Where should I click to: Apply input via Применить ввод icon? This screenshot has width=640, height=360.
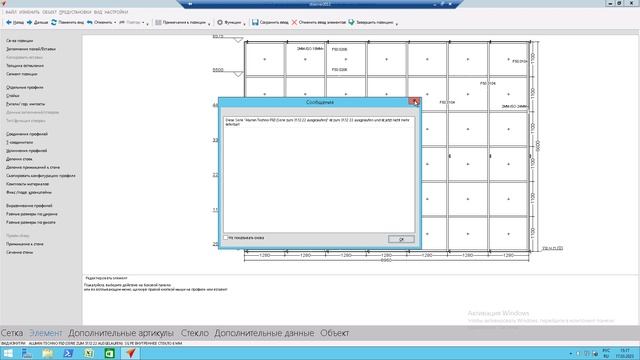click(x=54, y=22)
